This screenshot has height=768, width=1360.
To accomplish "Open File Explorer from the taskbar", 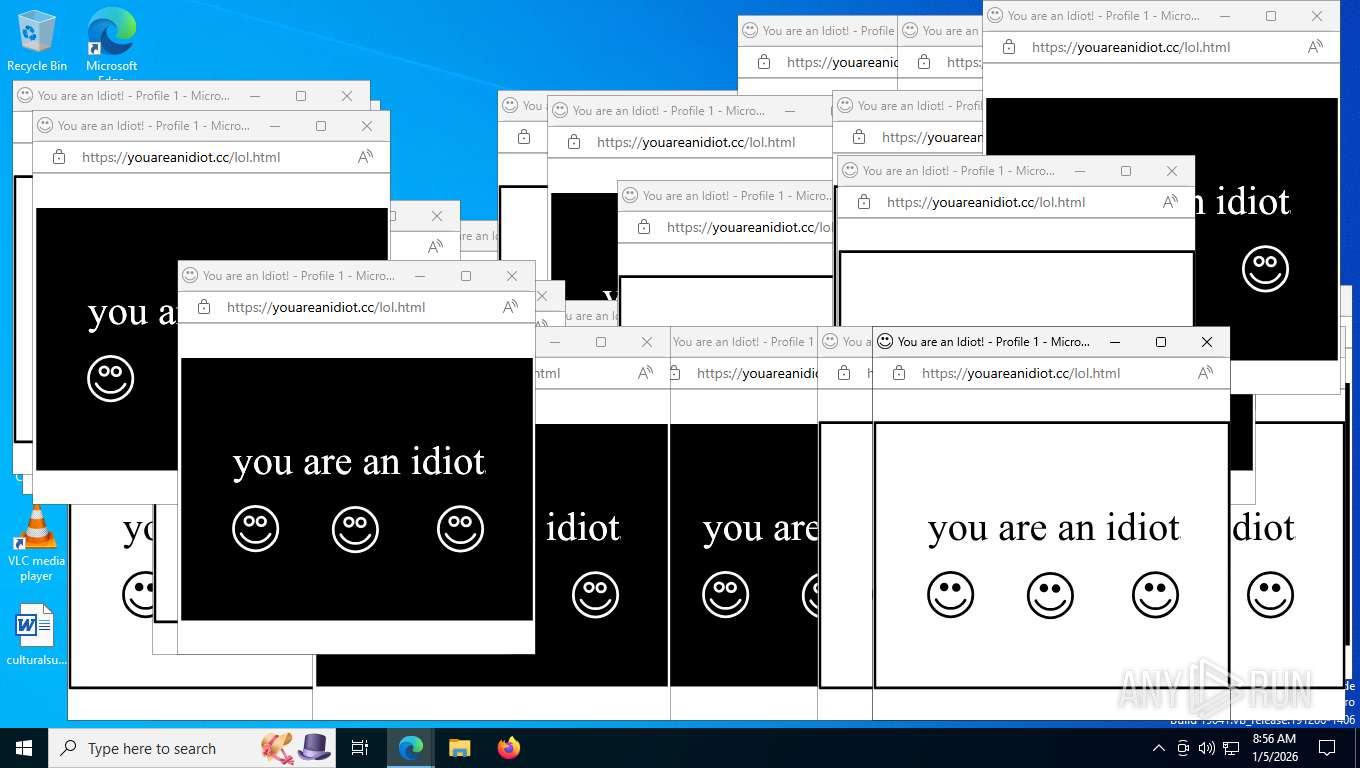I will (x=459, y=748).
